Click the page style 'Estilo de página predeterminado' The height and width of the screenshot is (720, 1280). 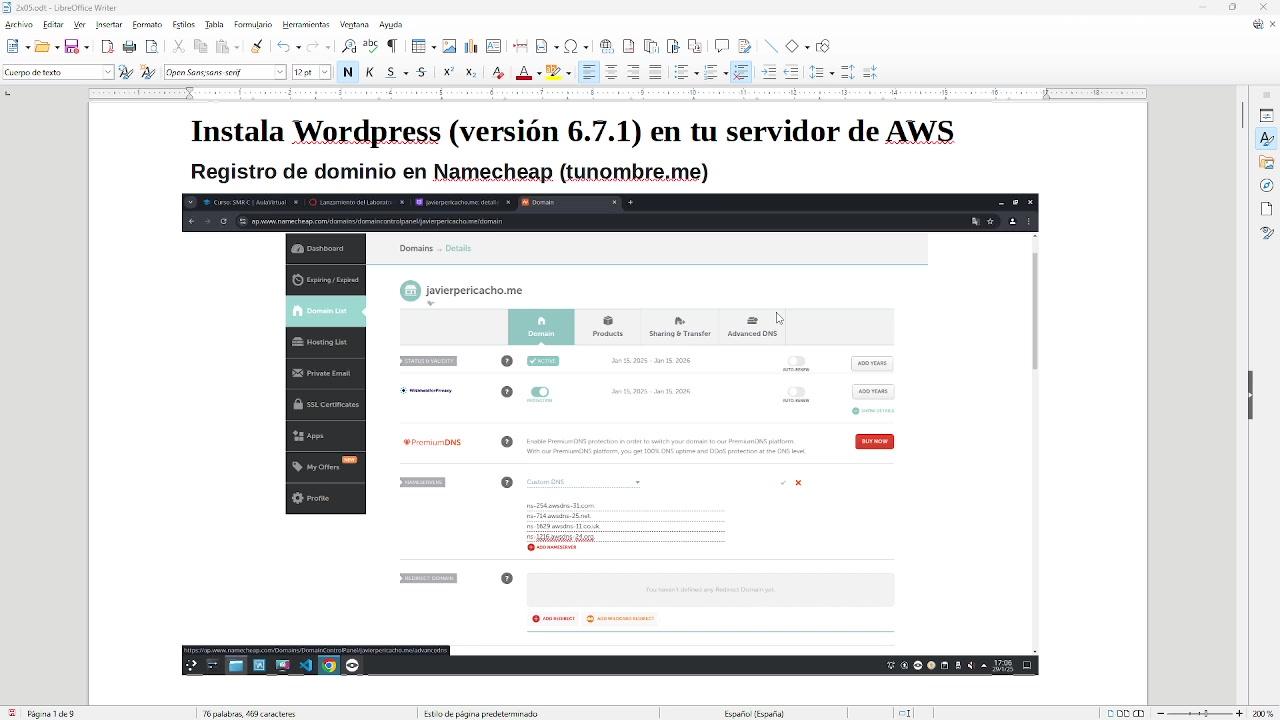tap(480, 714)
